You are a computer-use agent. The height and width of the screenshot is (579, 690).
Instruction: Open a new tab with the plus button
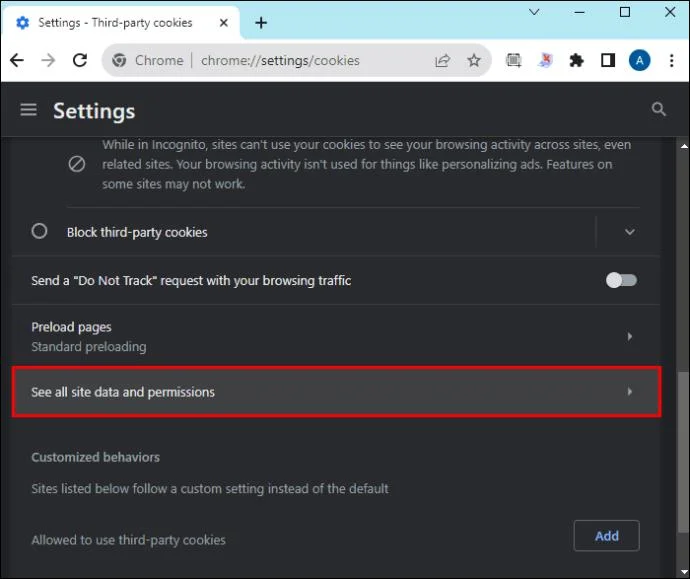coord(261,22)
